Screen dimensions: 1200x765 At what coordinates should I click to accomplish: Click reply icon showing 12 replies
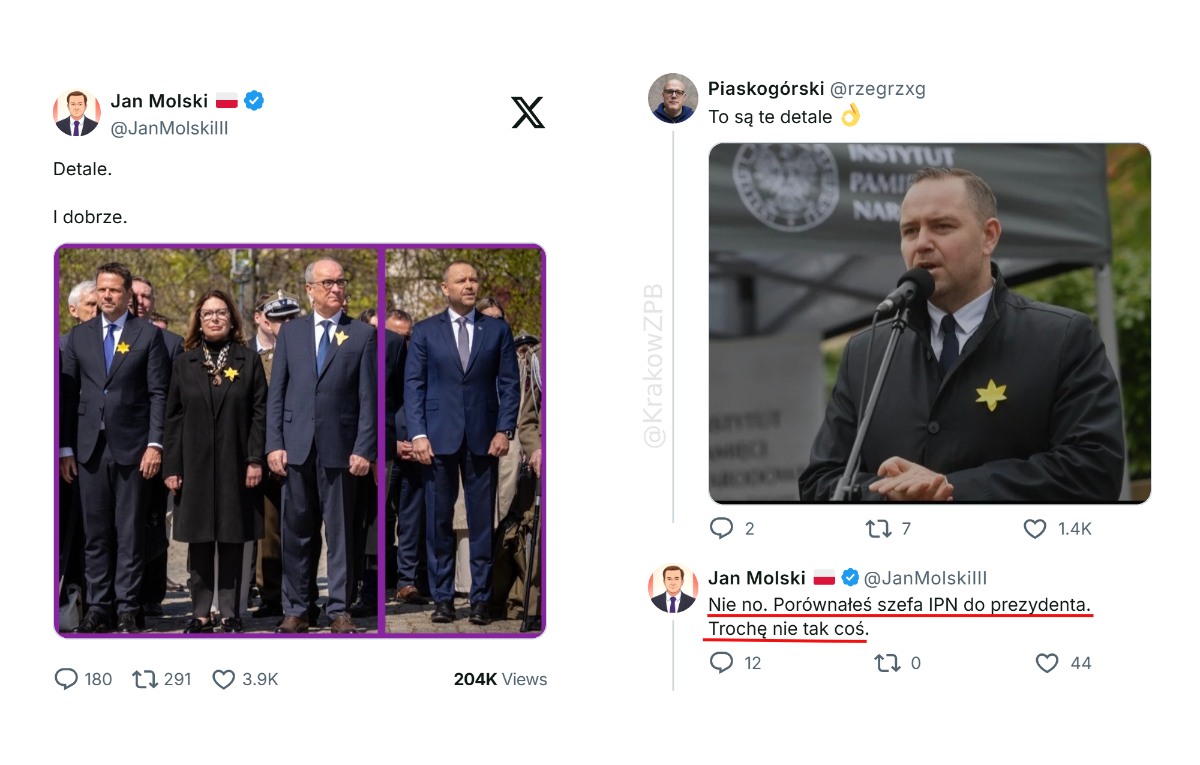(x=721, y=662)
